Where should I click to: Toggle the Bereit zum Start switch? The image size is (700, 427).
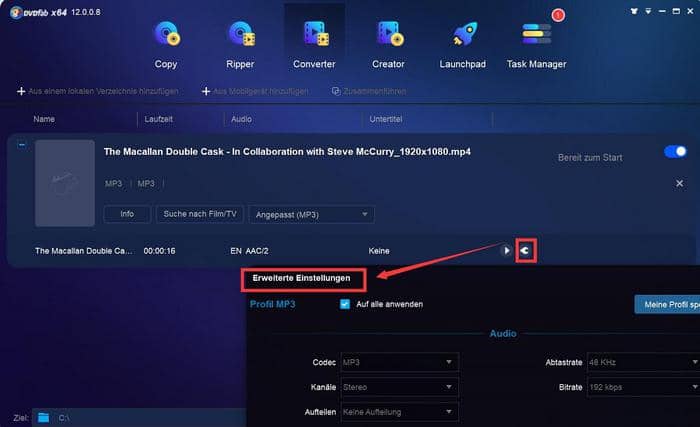pos(675,152)
